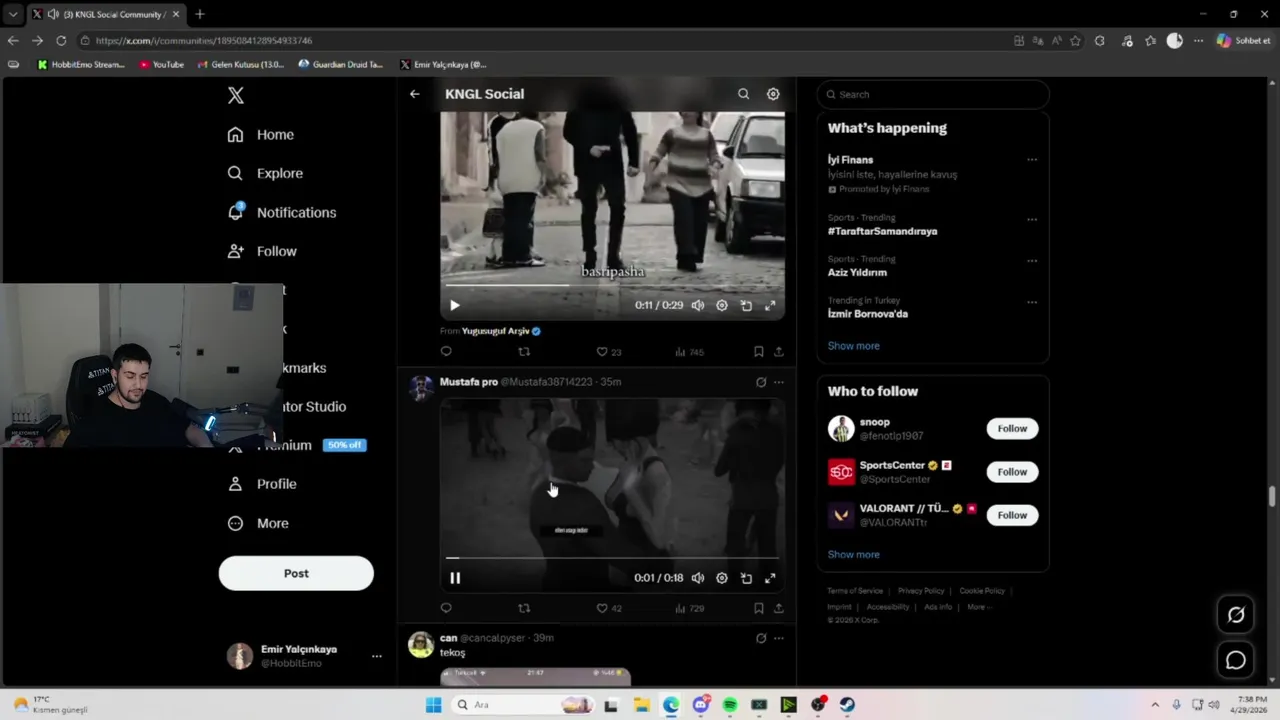Open floating messages chat button

1236,660
